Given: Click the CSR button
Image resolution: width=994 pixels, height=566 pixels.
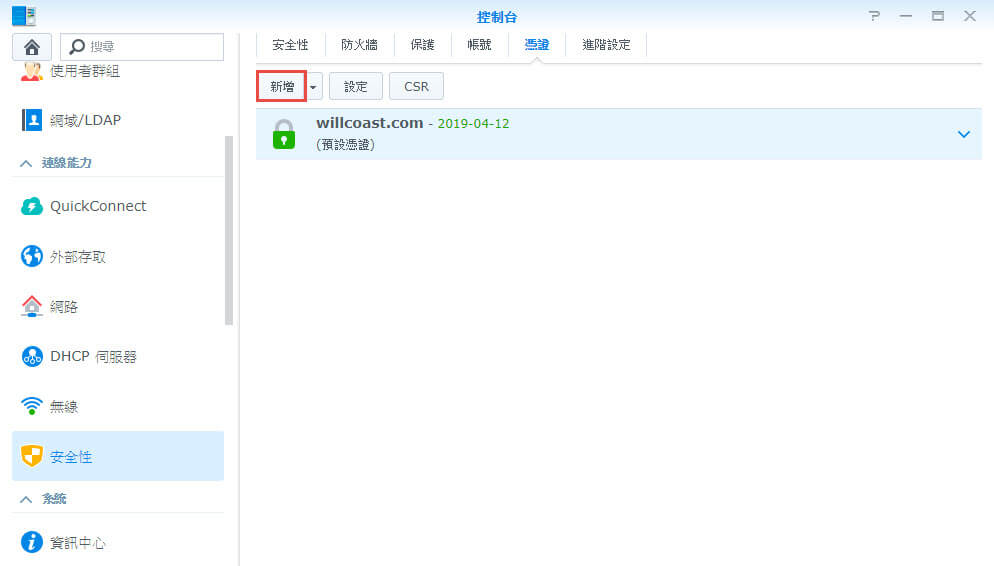Looking at the screenshot, I should coord(416,87).
